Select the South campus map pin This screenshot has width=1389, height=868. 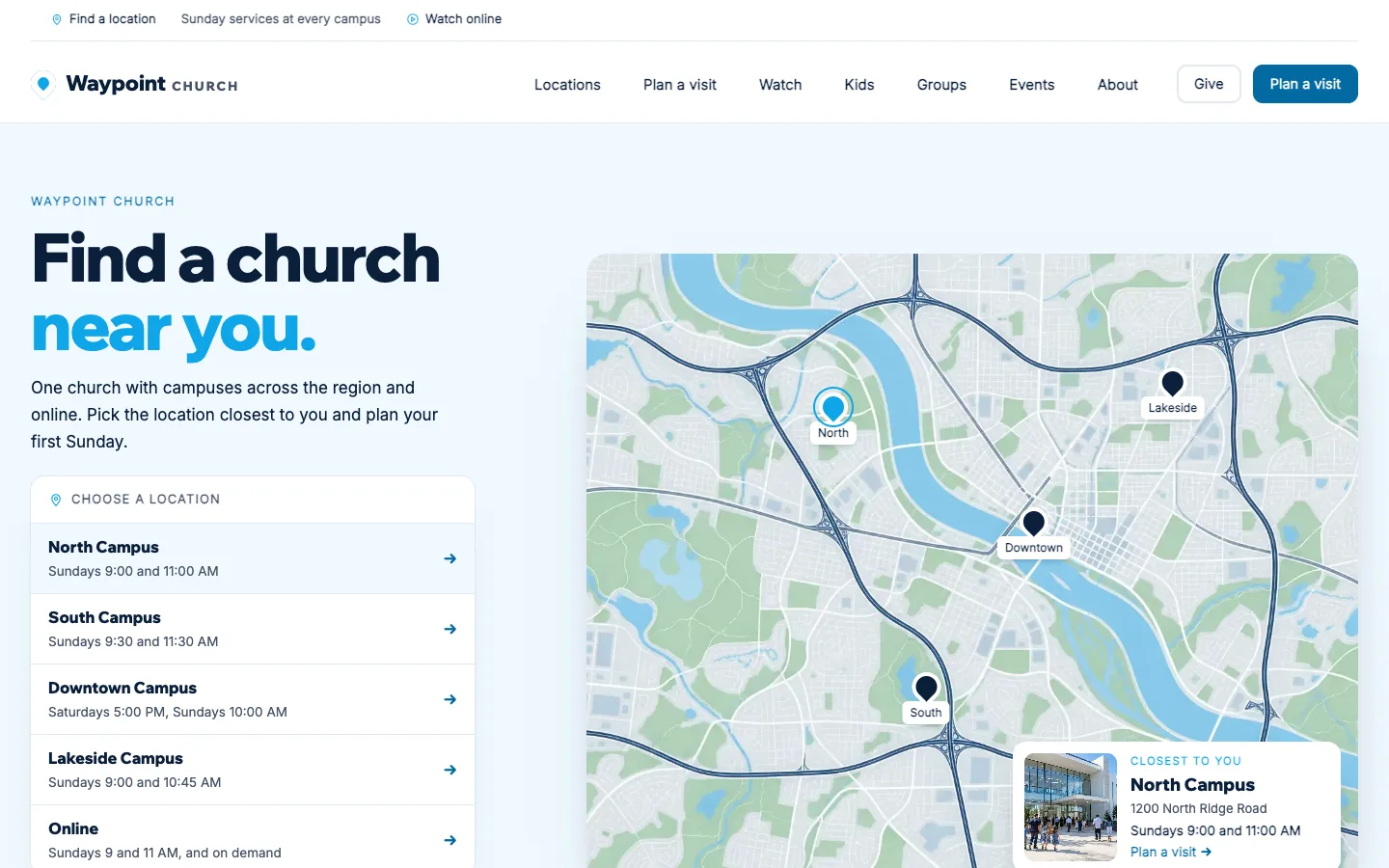pos(926,688)
